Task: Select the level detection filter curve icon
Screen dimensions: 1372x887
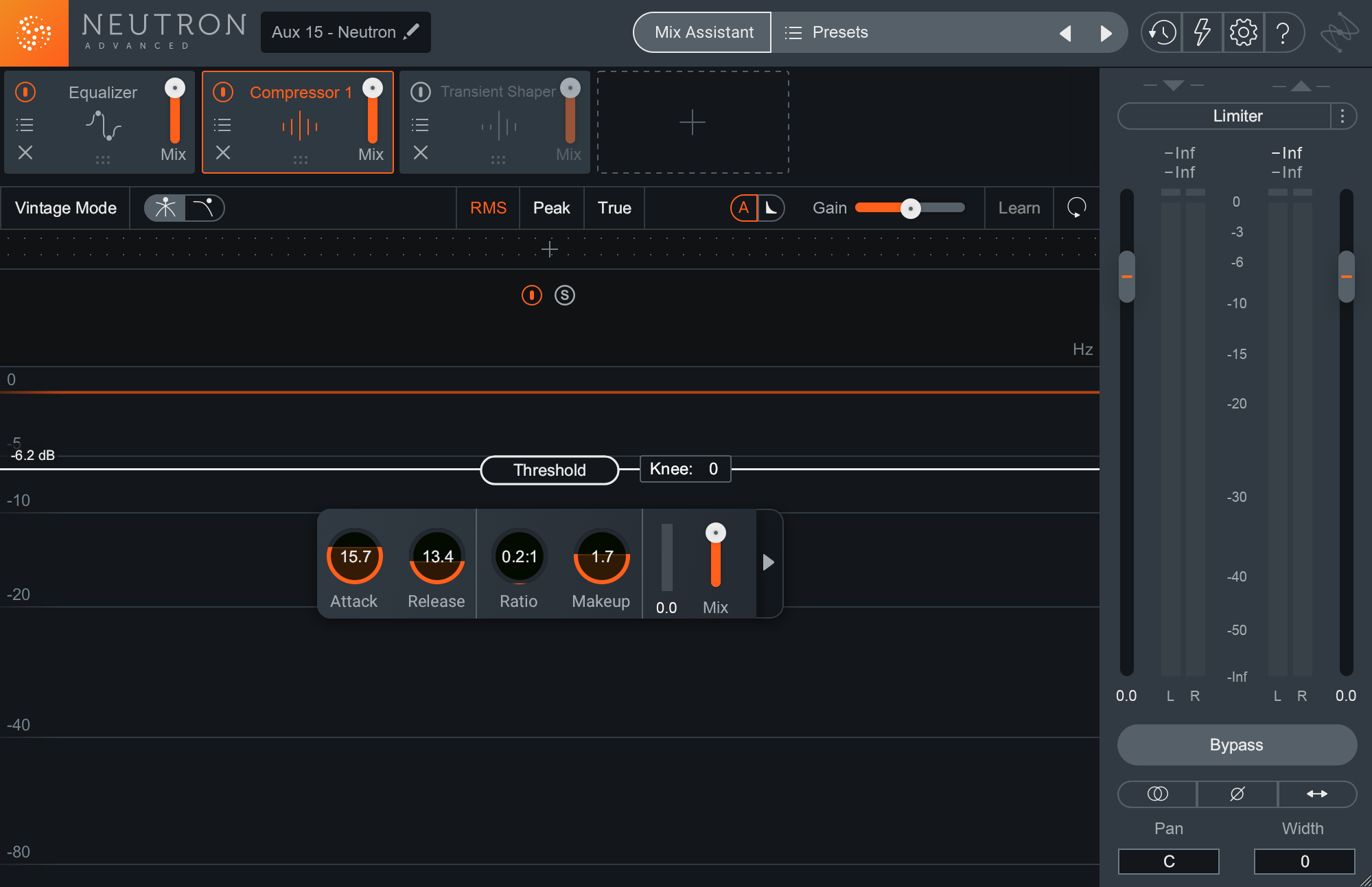Action: tap(165, 208)
